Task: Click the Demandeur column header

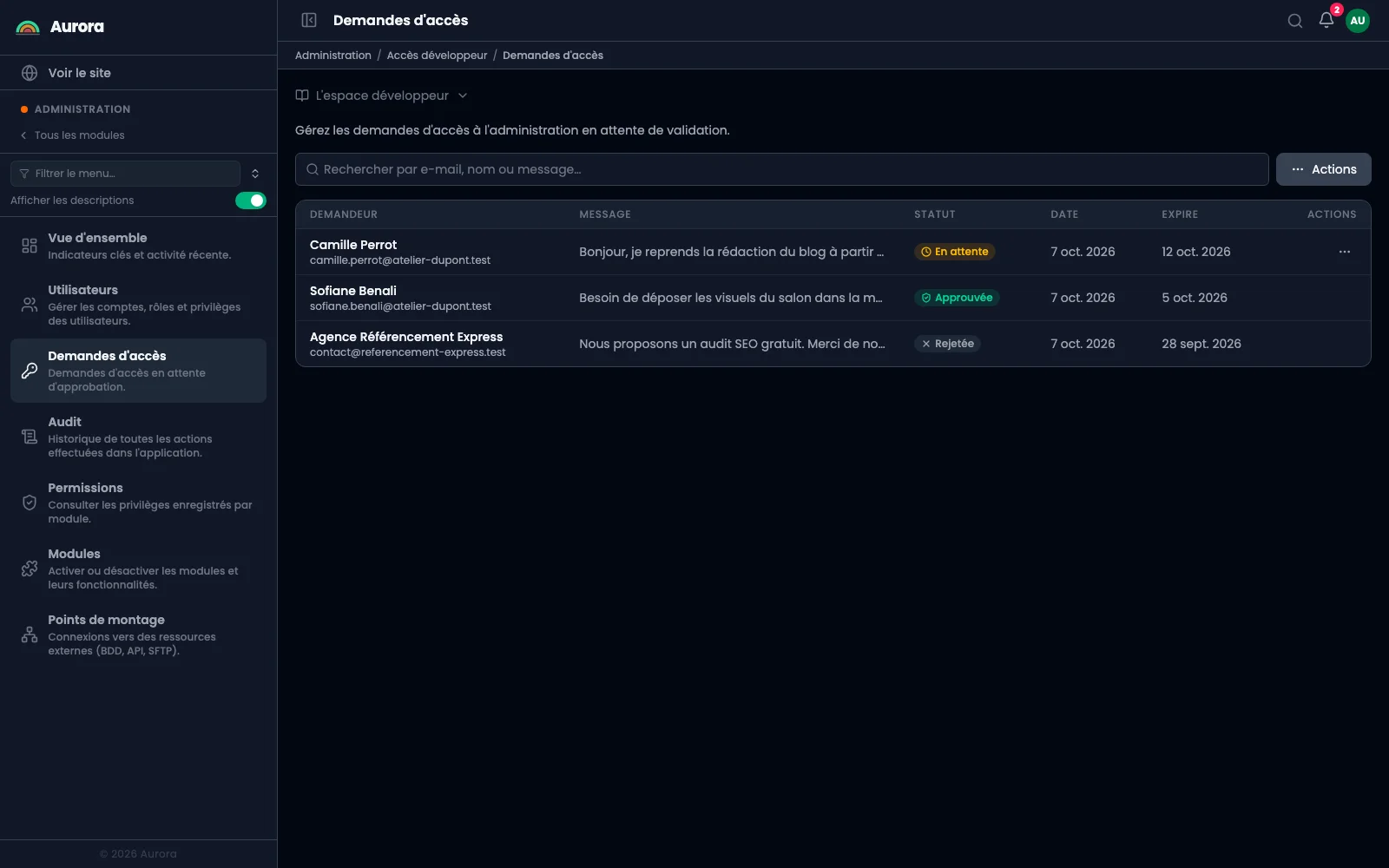Action: [343, 214]
